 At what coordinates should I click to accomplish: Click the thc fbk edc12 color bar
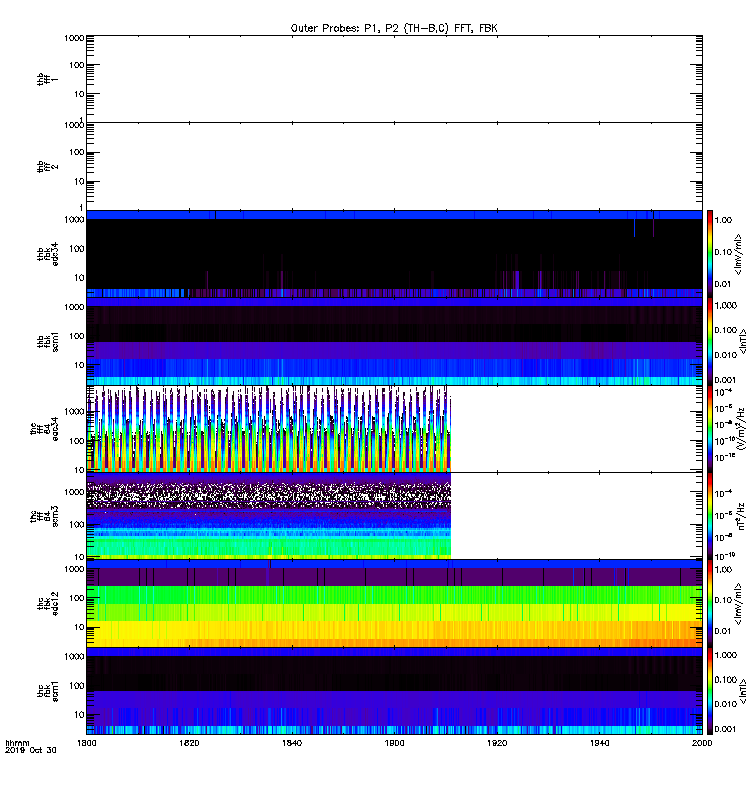[x=710, y=603]
